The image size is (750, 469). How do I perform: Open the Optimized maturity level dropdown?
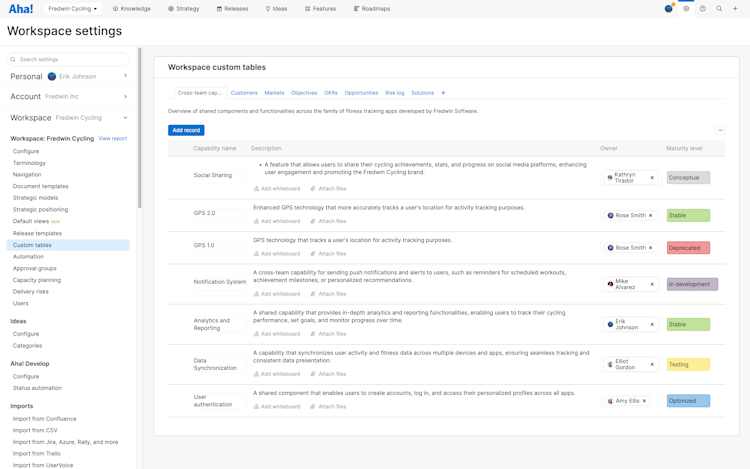(x=688, y=401)
